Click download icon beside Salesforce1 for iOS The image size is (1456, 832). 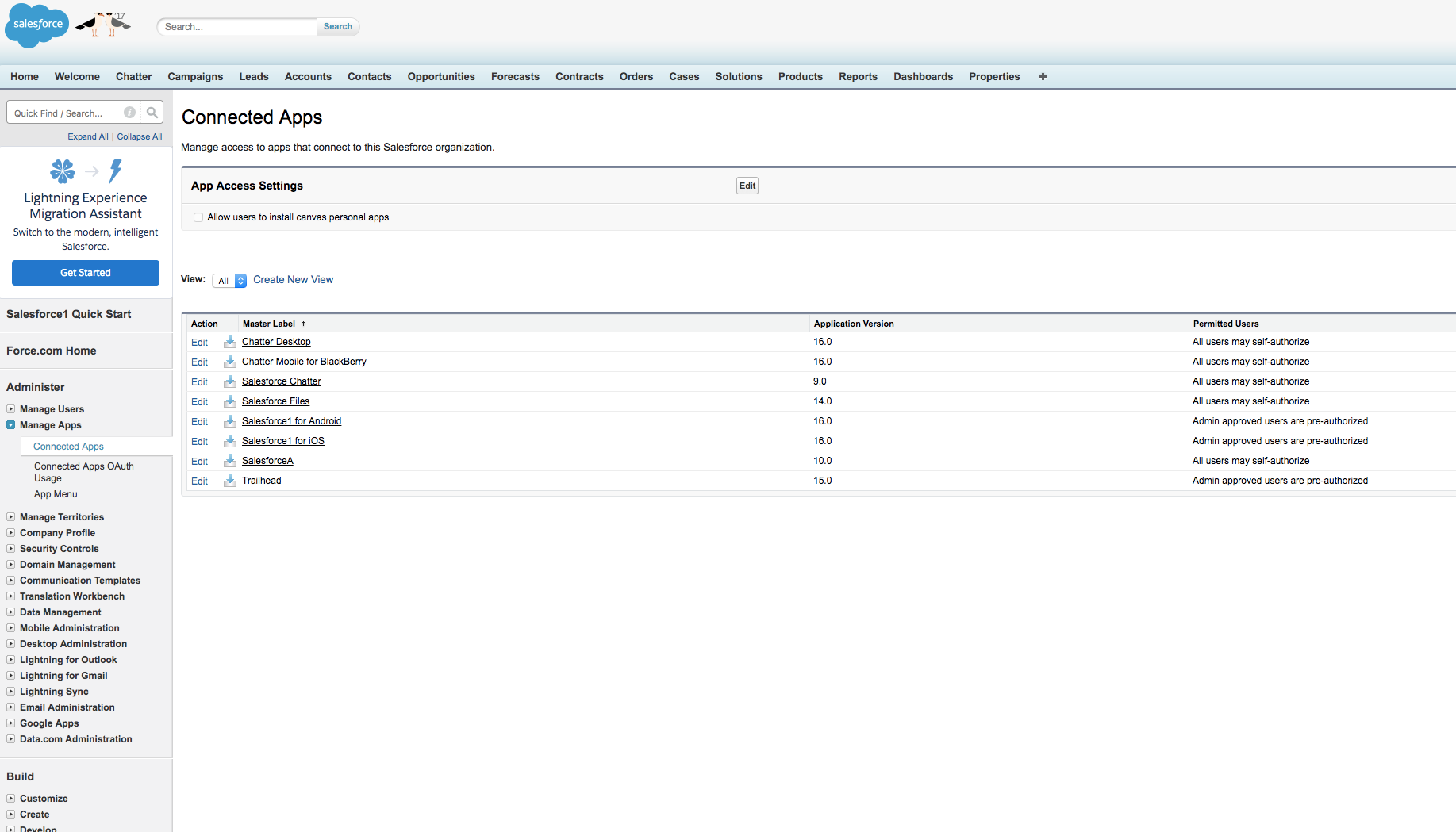[230, 441]
